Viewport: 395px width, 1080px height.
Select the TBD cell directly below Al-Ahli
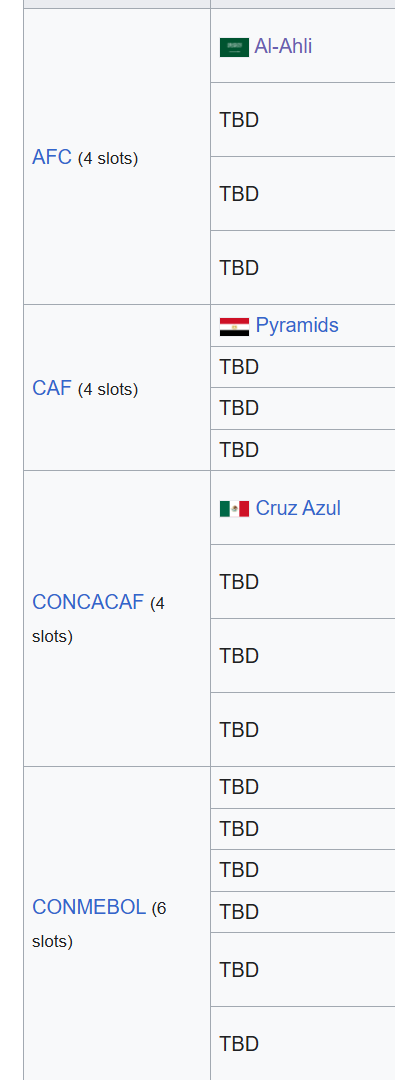click(x=303, y=120)
